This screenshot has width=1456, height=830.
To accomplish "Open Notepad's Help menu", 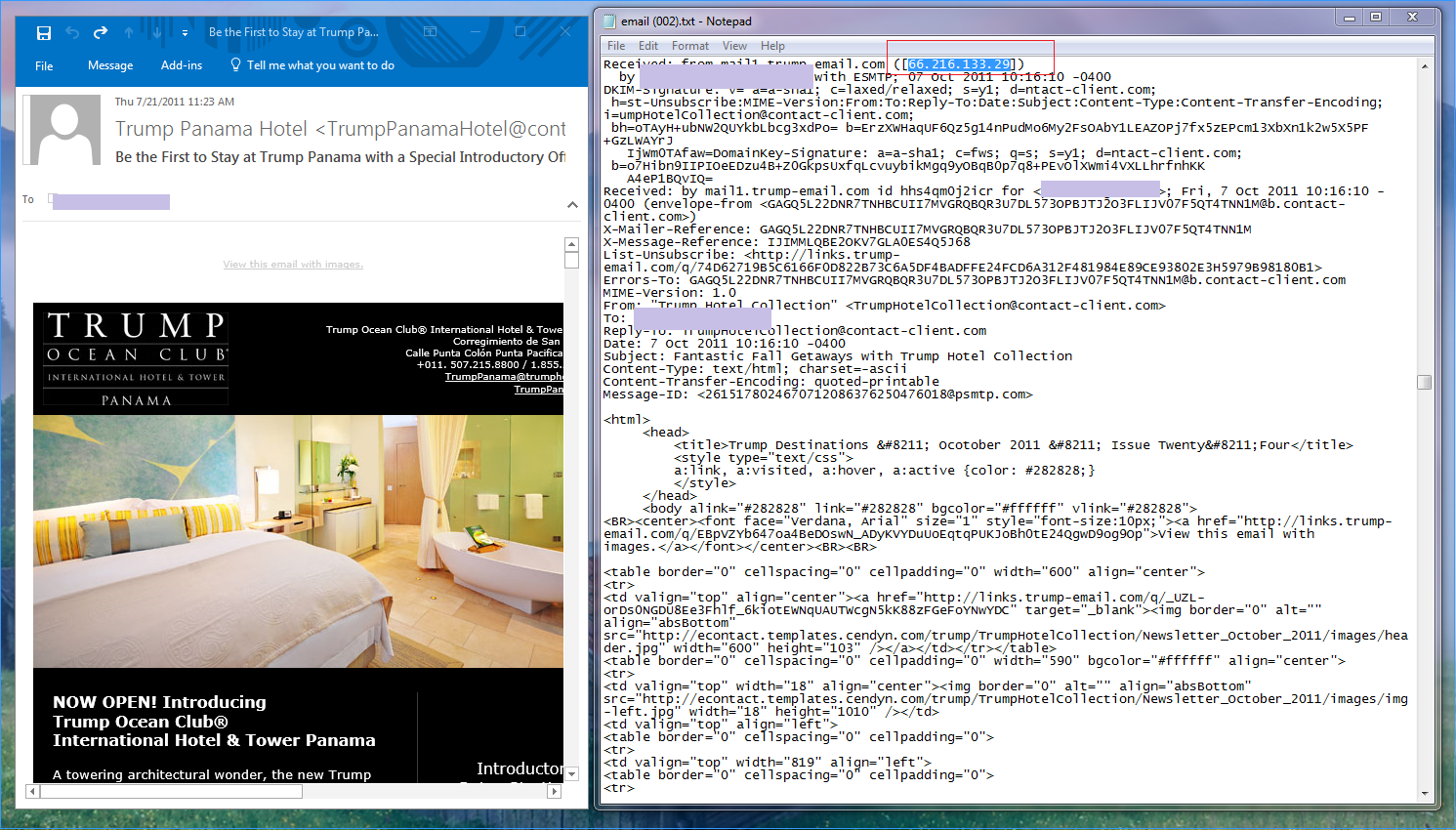I will (772, 46).
